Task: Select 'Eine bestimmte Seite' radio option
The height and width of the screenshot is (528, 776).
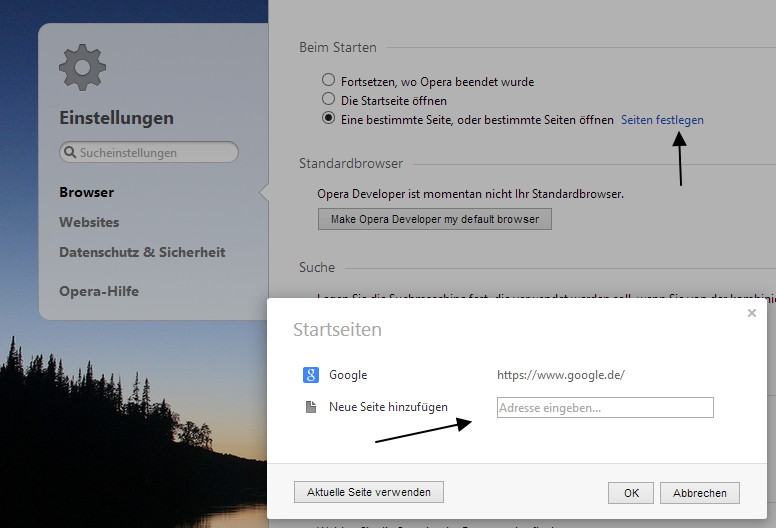Action: (x=328, y=118)
